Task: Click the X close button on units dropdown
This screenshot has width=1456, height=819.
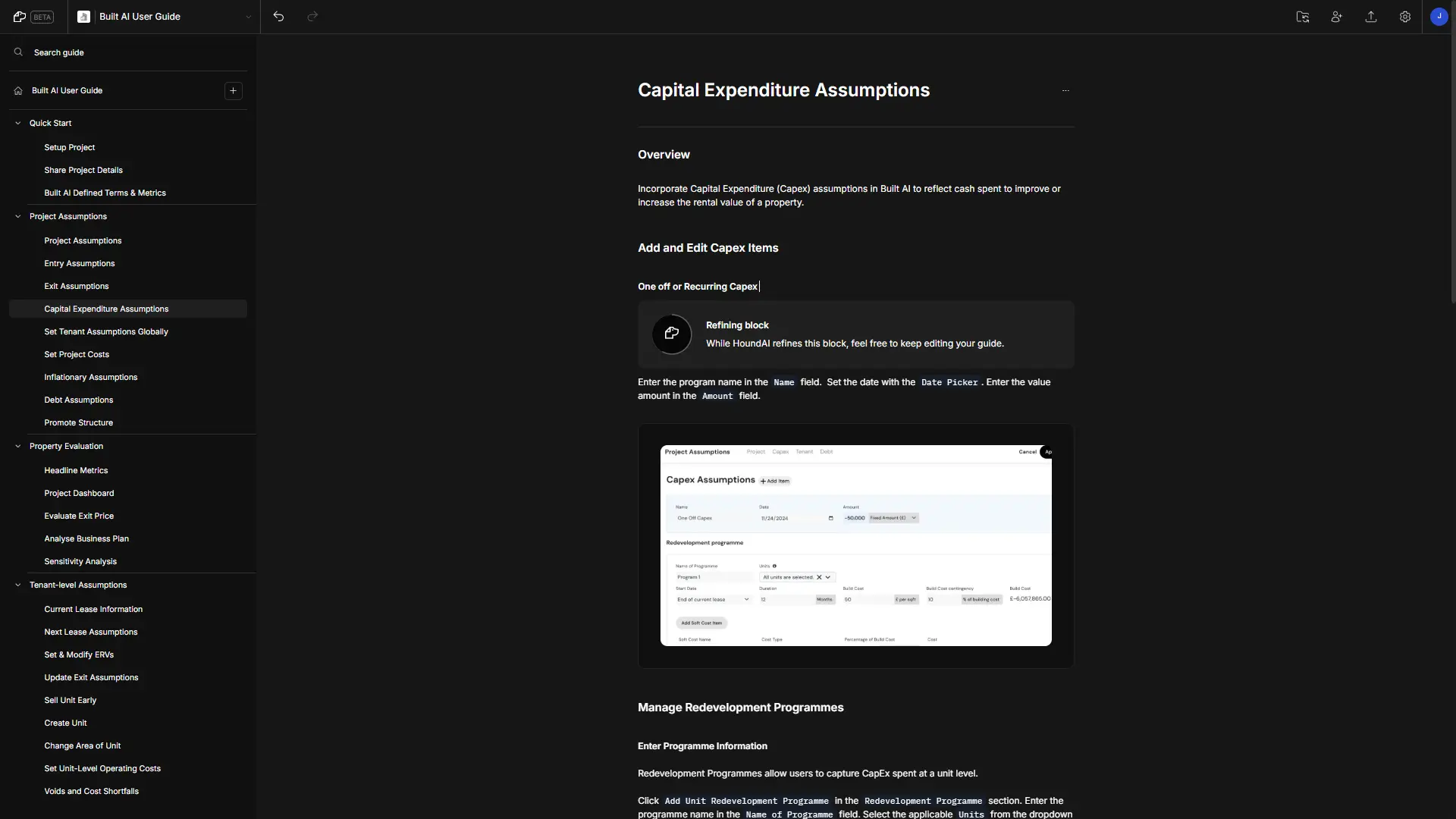Action: [818, 576]
